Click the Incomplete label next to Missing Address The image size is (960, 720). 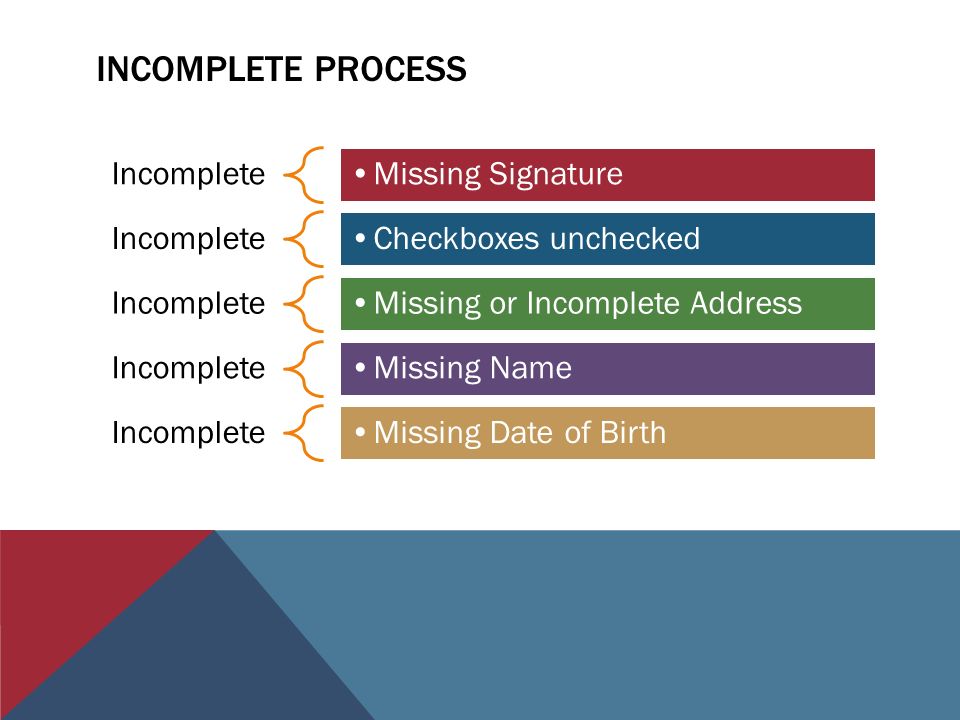(189, 304)
